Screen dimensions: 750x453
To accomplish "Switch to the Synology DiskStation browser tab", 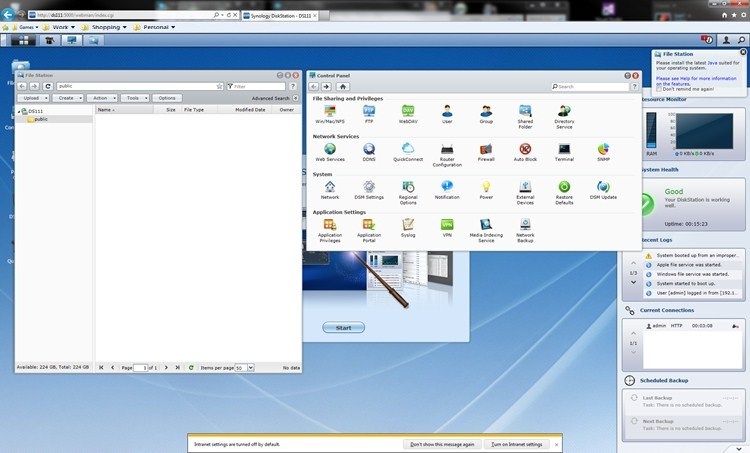I will pyautogui.click(x=280, y=15).
